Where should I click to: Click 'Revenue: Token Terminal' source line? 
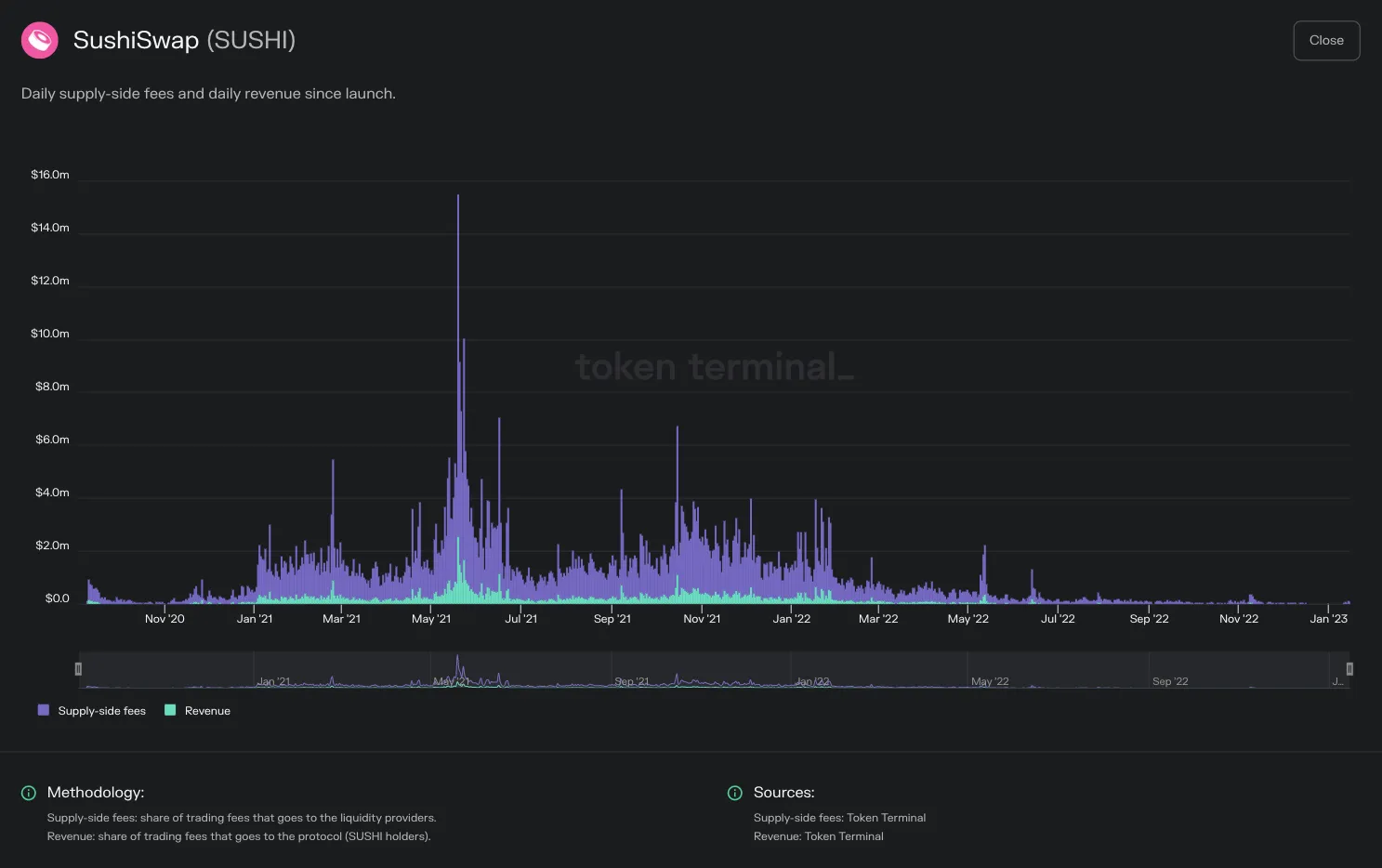[819, 836]
